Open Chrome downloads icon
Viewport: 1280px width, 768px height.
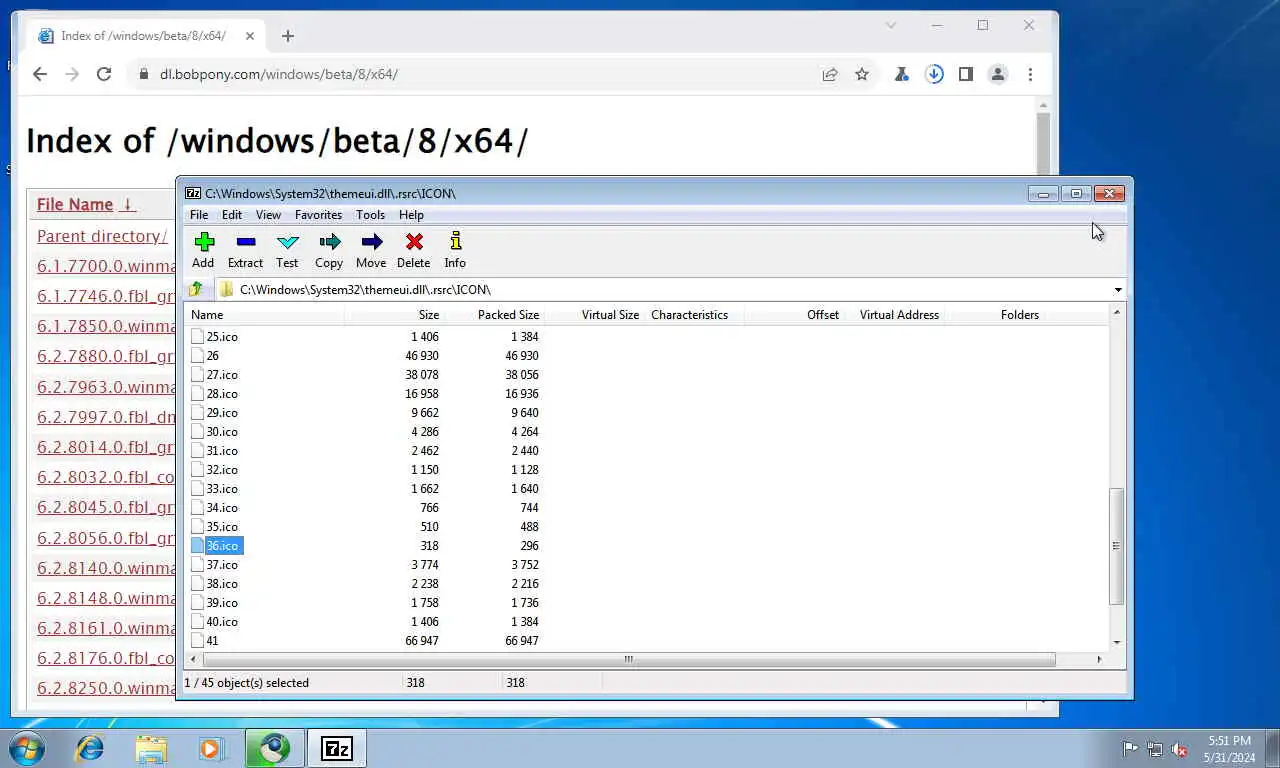[x=934, y=74]
